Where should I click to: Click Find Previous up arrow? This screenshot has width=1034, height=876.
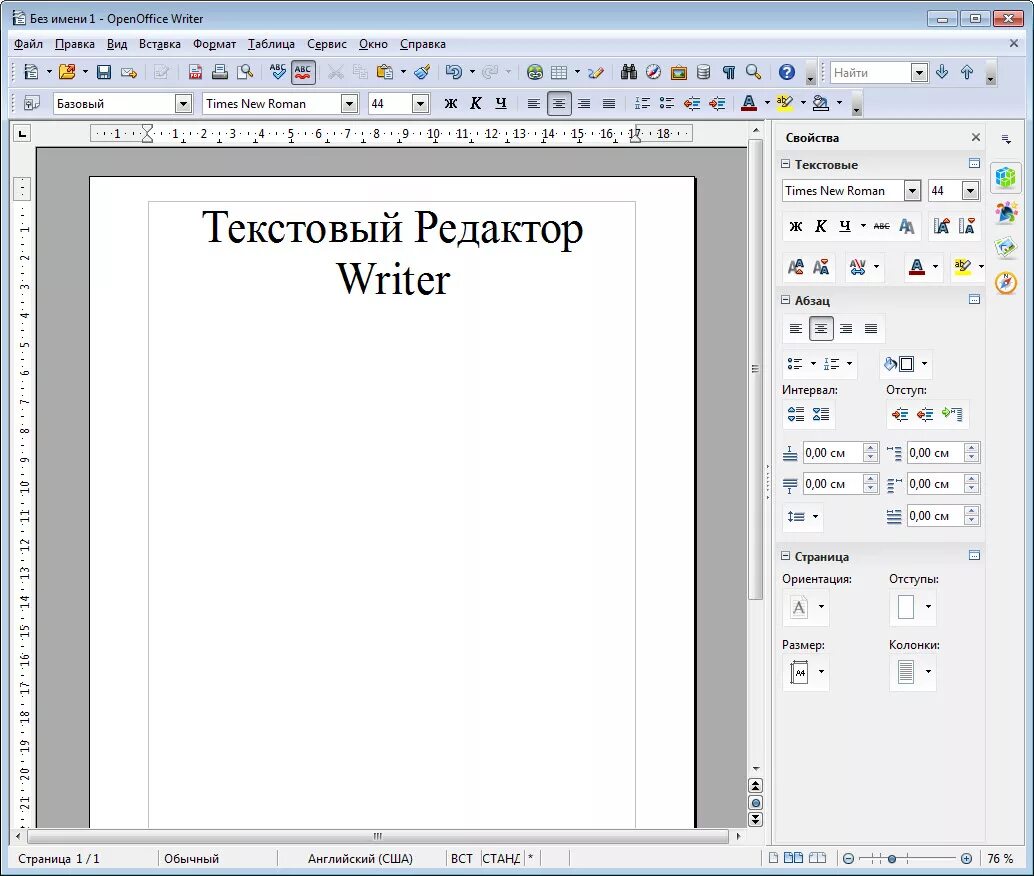coord(967,72)
